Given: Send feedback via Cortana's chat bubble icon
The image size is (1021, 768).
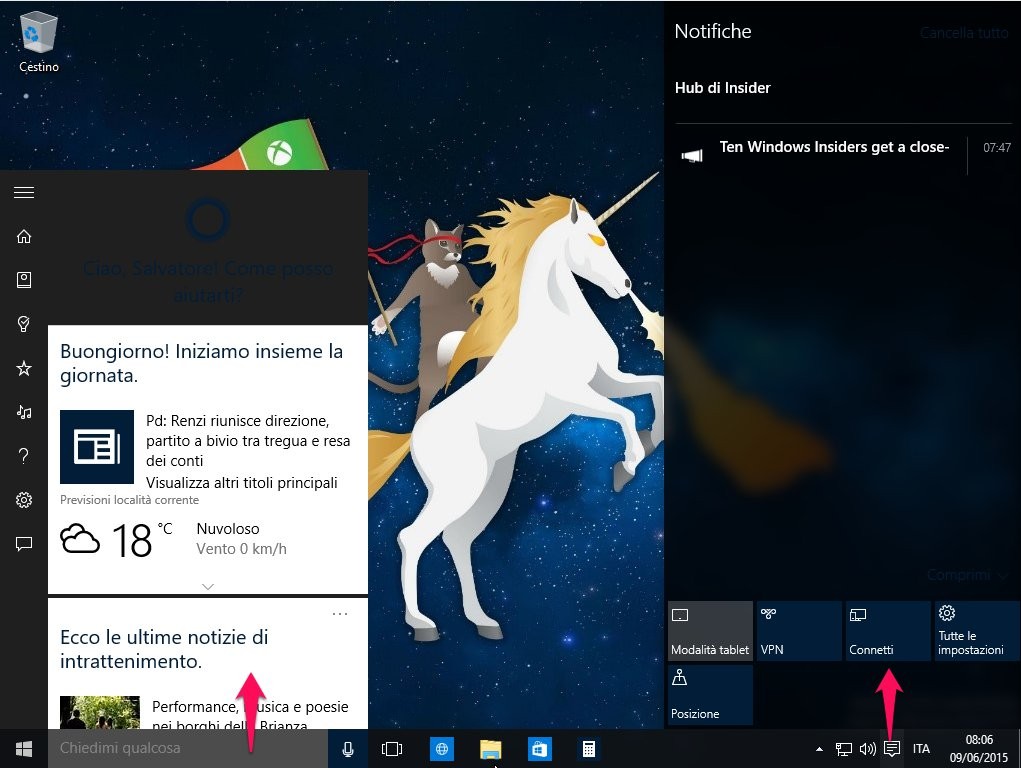Looking at the screenshot, I should (x=23, y=544).
